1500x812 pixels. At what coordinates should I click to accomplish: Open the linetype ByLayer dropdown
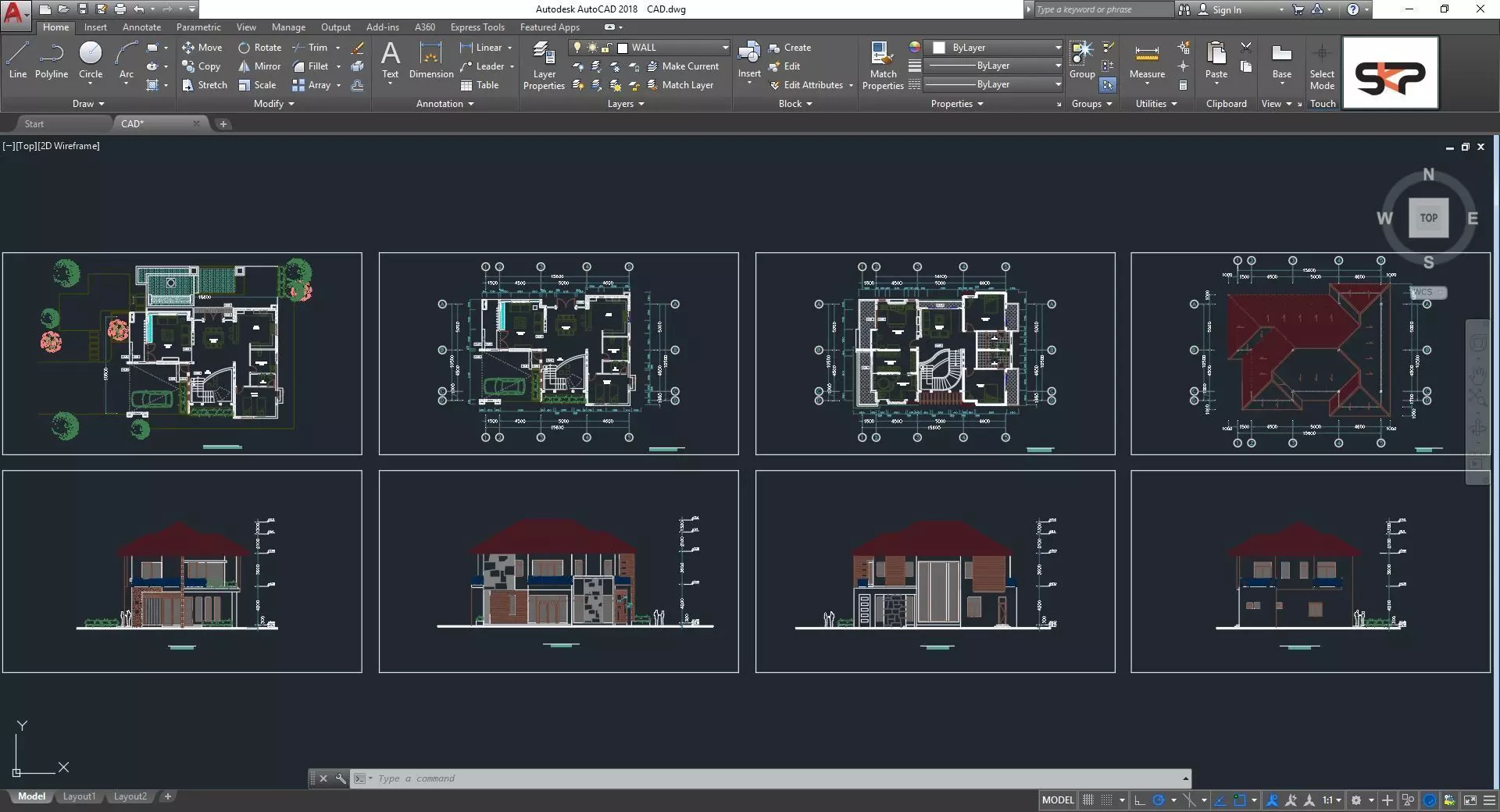[1058, 84]
